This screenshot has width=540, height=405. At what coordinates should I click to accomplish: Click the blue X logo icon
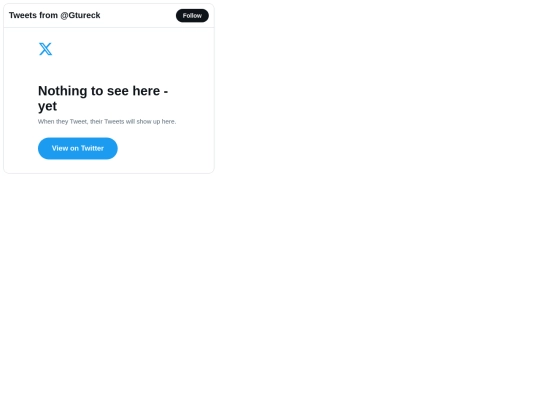click(x=45, y=49)
